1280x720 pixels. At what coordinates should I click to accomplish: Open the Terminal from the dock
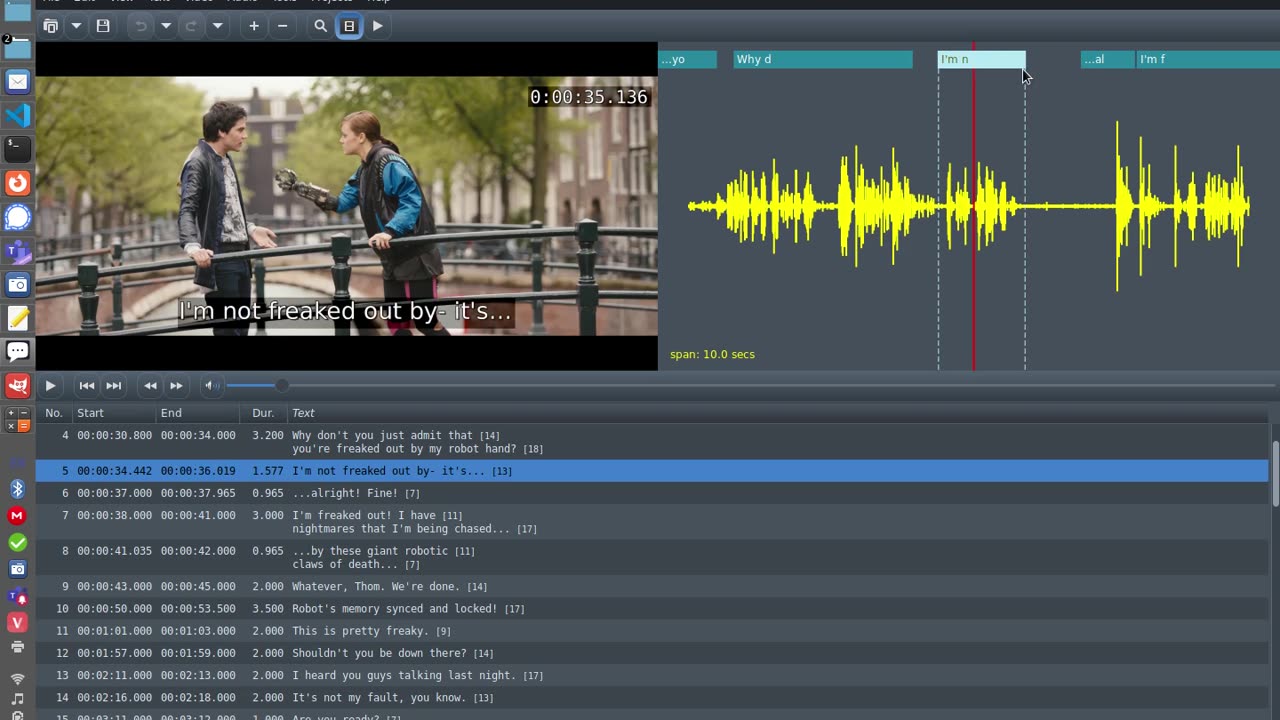pos(18,149)
